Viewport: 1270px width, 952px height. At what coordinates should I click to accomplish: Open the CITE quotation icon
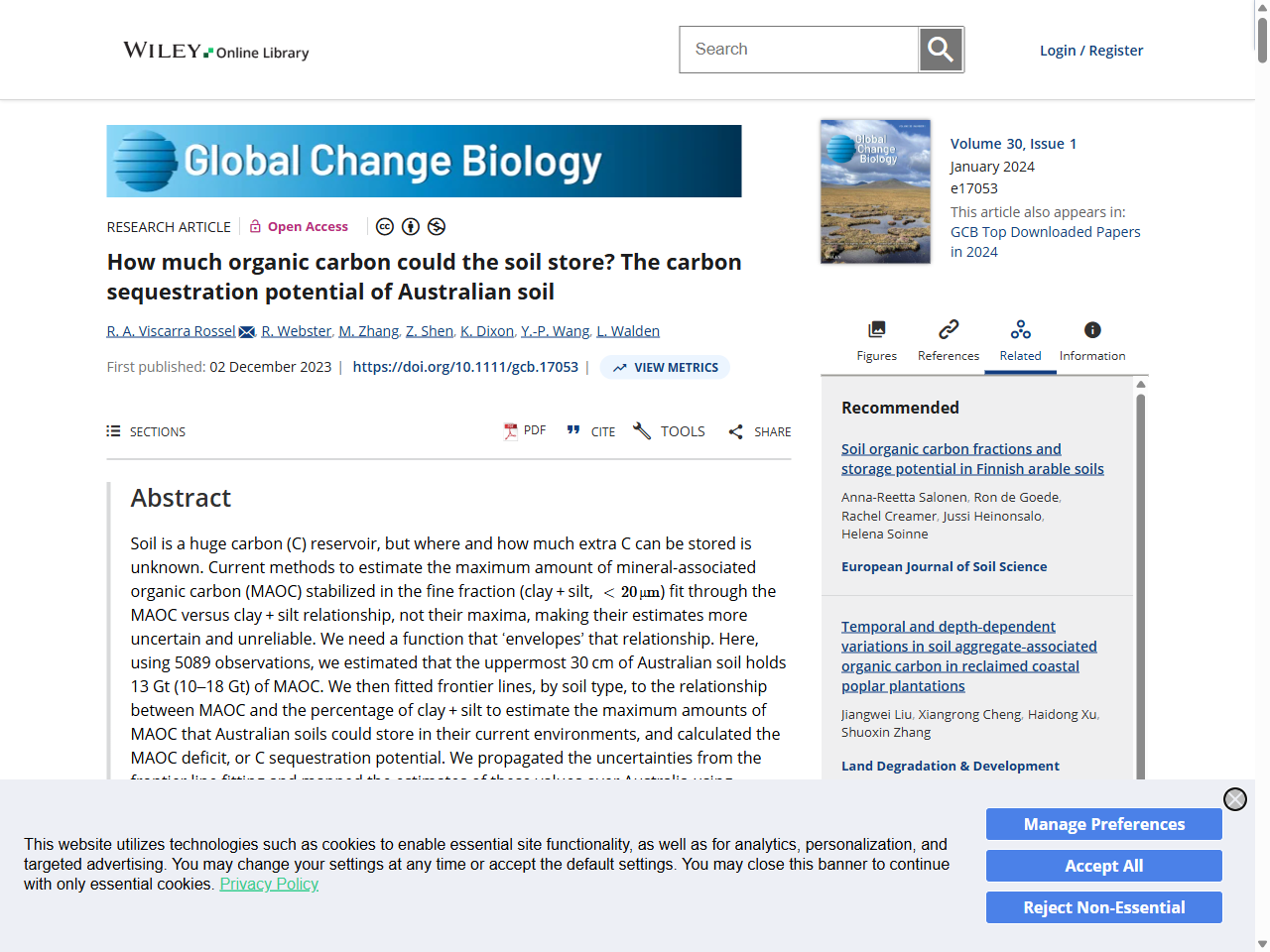click(x=573, y=430)
